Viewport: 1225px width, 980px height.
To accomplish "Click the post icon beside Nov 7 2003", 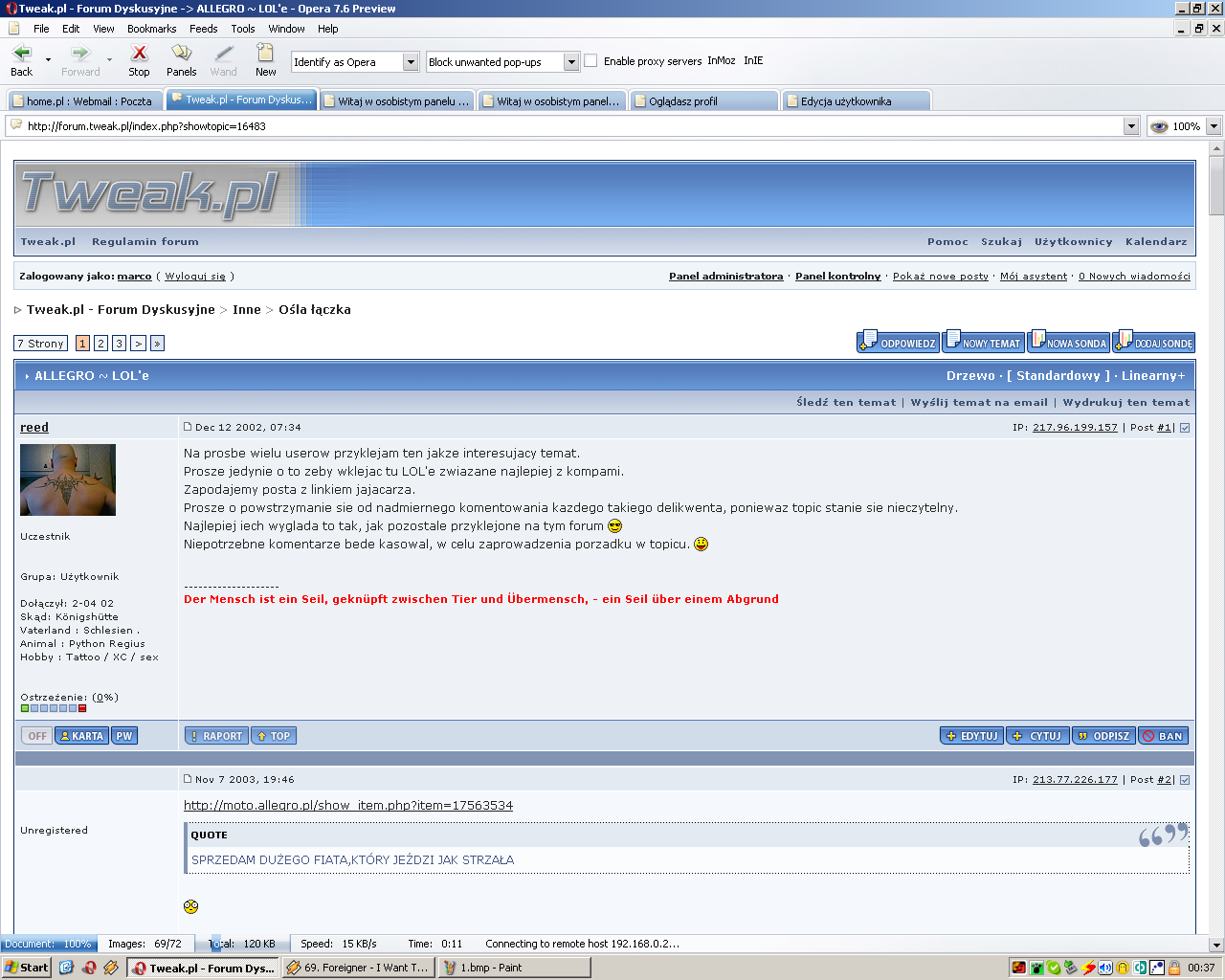I will pyautogui.click(x=188, y=779).
